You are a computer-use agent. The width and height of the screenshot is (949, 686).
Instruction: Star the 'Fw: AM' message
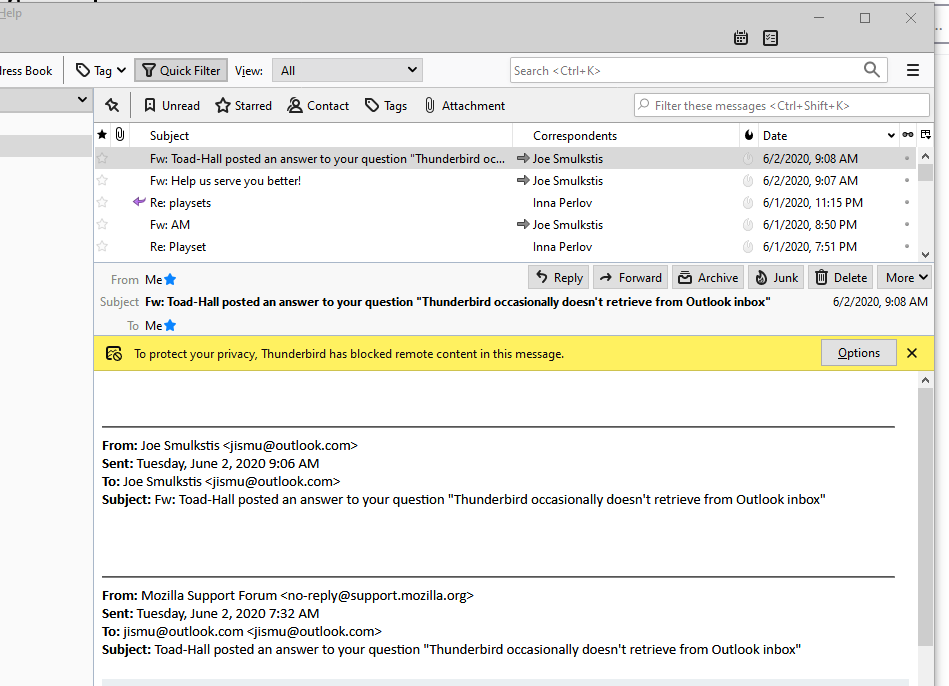coord(102,225)
